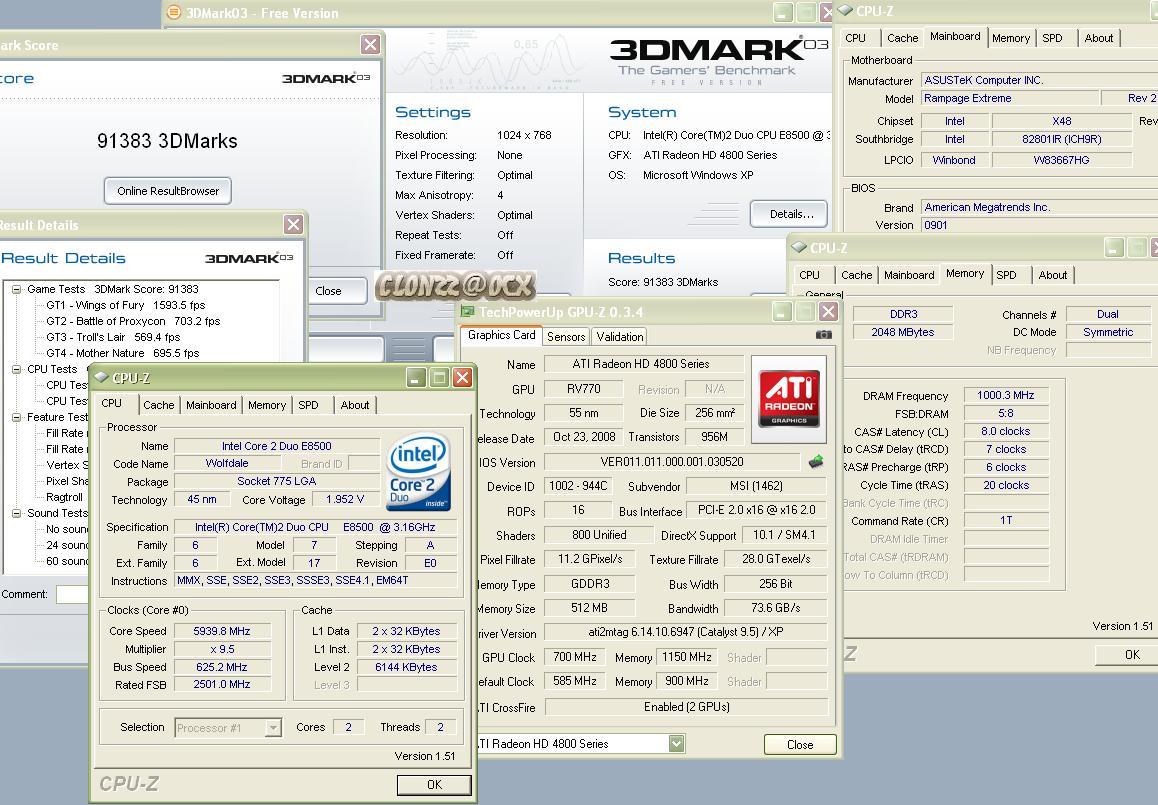Screen dimensions: 1158x805
Task: Click the CPU-Z title bar icon of the front window
Action: (x=102, y=377)
